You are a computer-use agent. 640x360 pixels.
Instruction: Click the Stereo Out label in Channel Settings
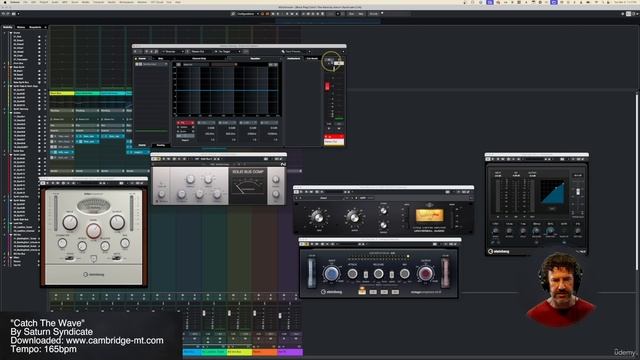[334, 142]
